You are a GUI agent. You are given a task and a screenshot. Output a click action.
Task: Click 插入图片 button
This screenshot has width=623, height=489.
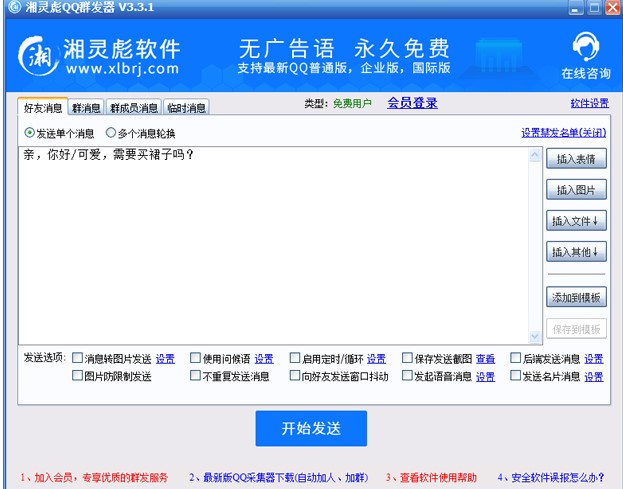pyautogui.click(x=576, y=189)
